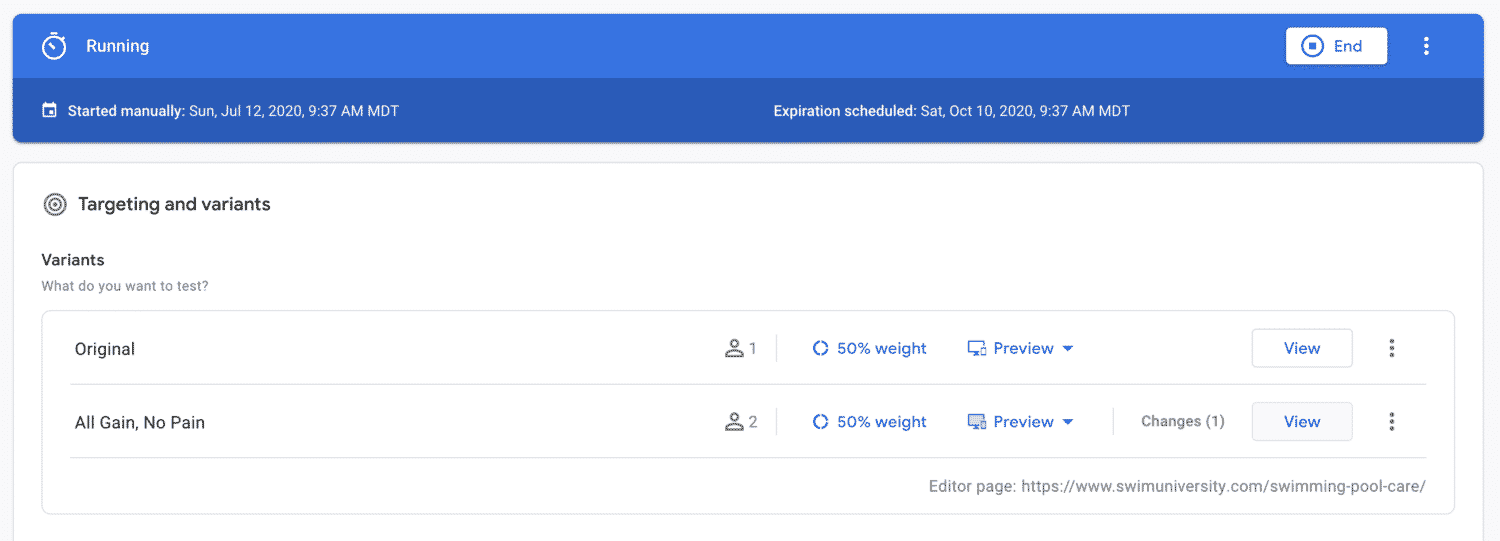Click the user count icon for All Gain
Image resolution: width=1500 pixels, height=541 pixels.
(735, 422)
